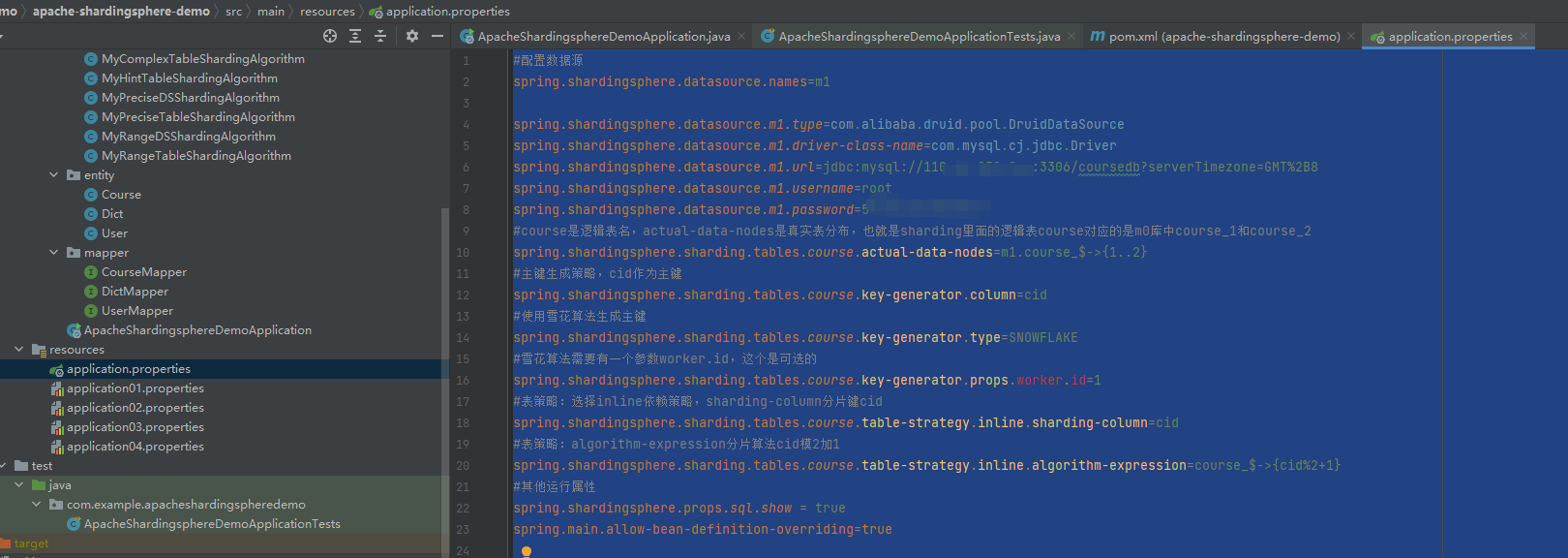
Task: Switch to ApacheShardingsphereDemoApplicationTests.java tab
Action: point(920,37)
